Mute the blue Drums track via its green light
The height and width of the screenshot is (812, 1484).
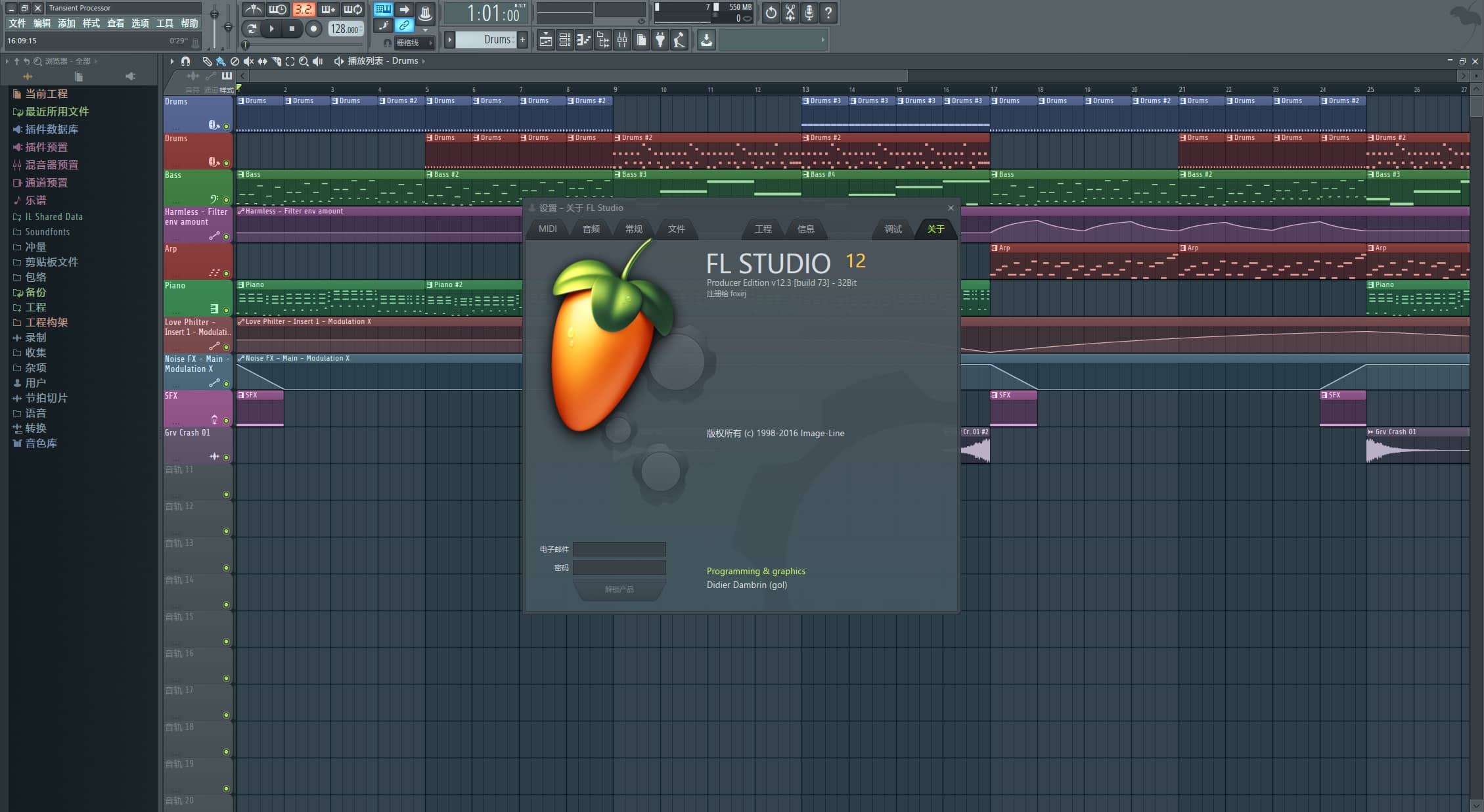pyautogui.click(x=226, y=126)
